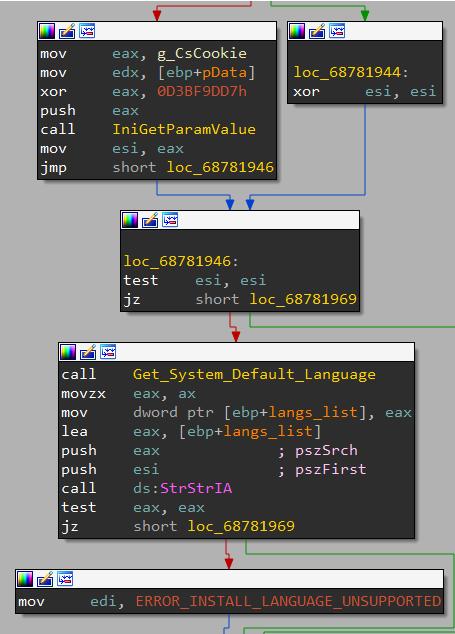Click edit icon on IniGetParamValue block header

pyautogui.click(x=67, y=31)
